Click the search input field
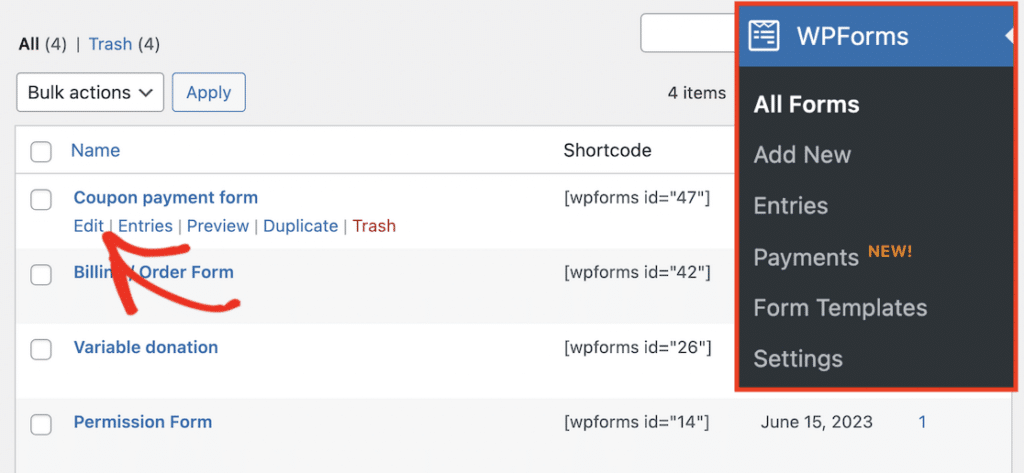 [687, 33]
